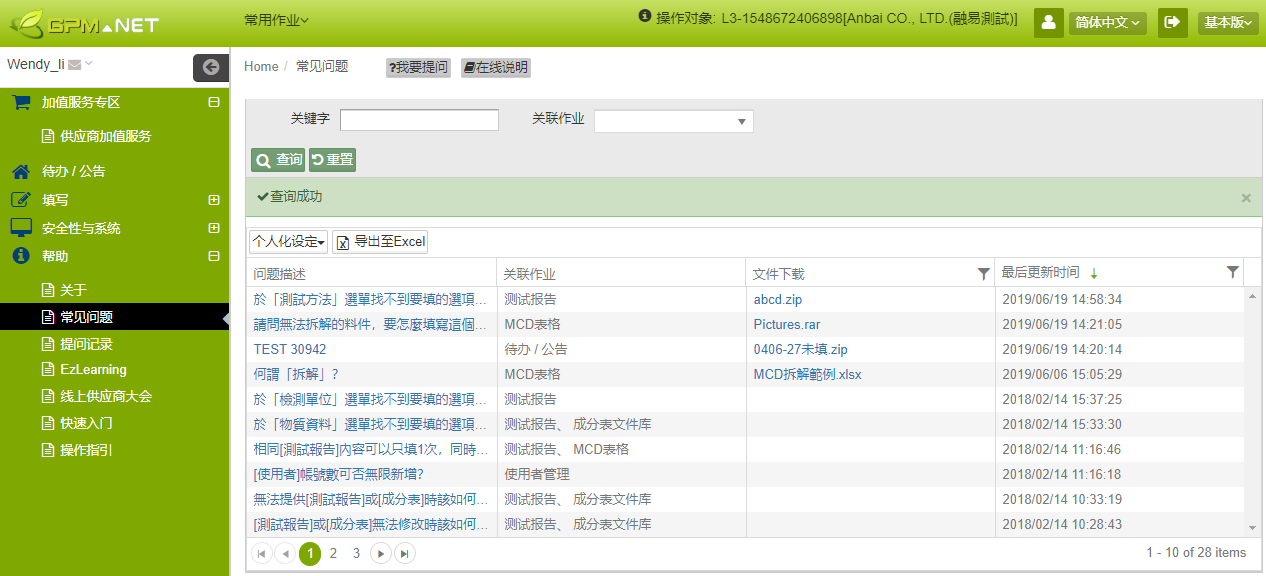Click the 关键字 keyword input field
This screenshot has width=1266, height=576.
pyautogui.click(x=419, y=120)
